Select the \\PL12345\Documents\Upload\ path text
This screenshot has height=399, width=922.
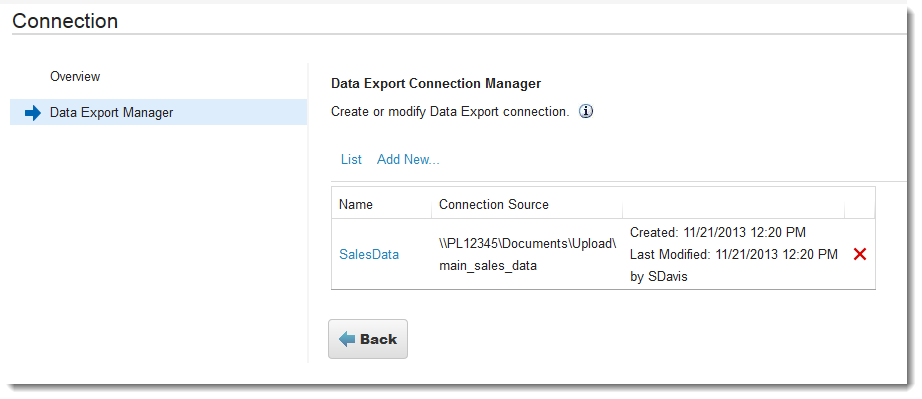coord(527,243)
